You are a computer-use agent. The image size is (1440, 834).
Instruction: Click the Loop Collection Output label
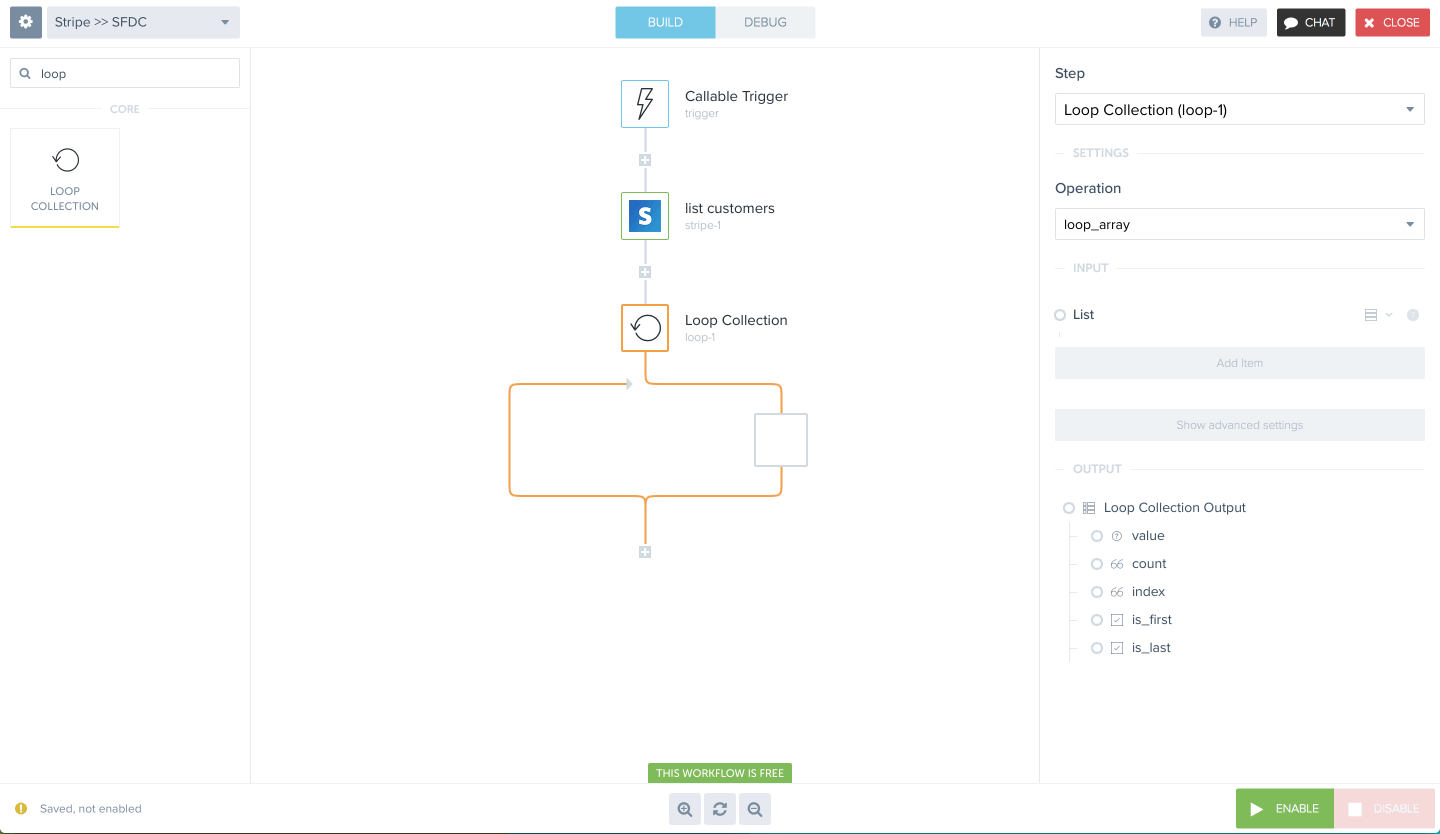tap(1175, 508)
